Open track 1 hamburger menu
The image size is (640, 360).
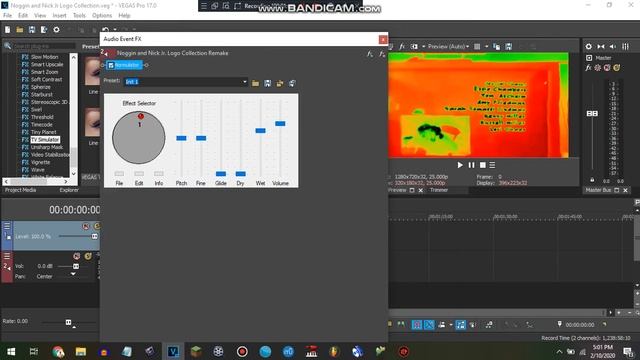(x=7, y=226)
